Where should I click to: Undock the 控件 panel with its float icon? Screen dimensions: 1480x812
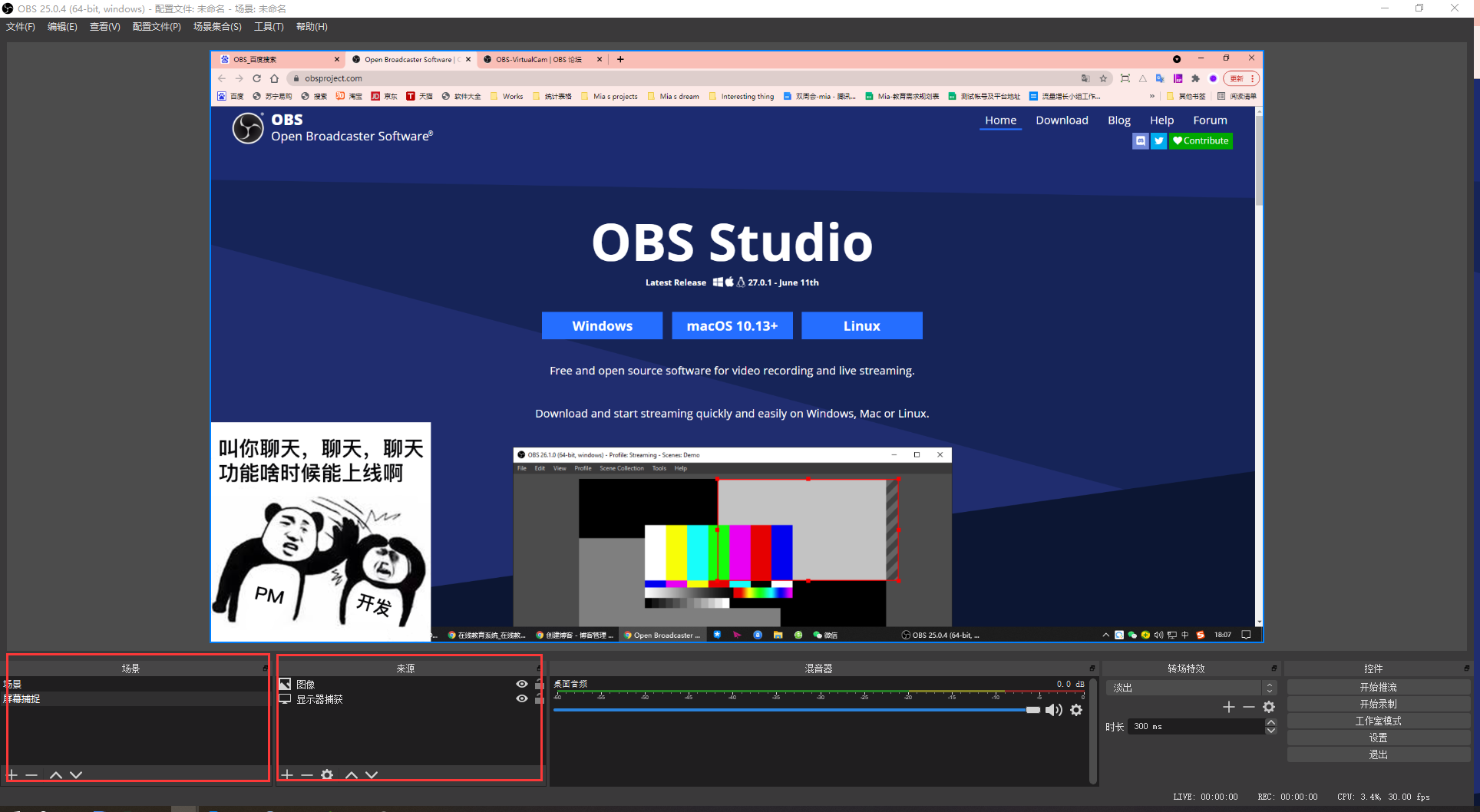click(x=1467, y=668)
